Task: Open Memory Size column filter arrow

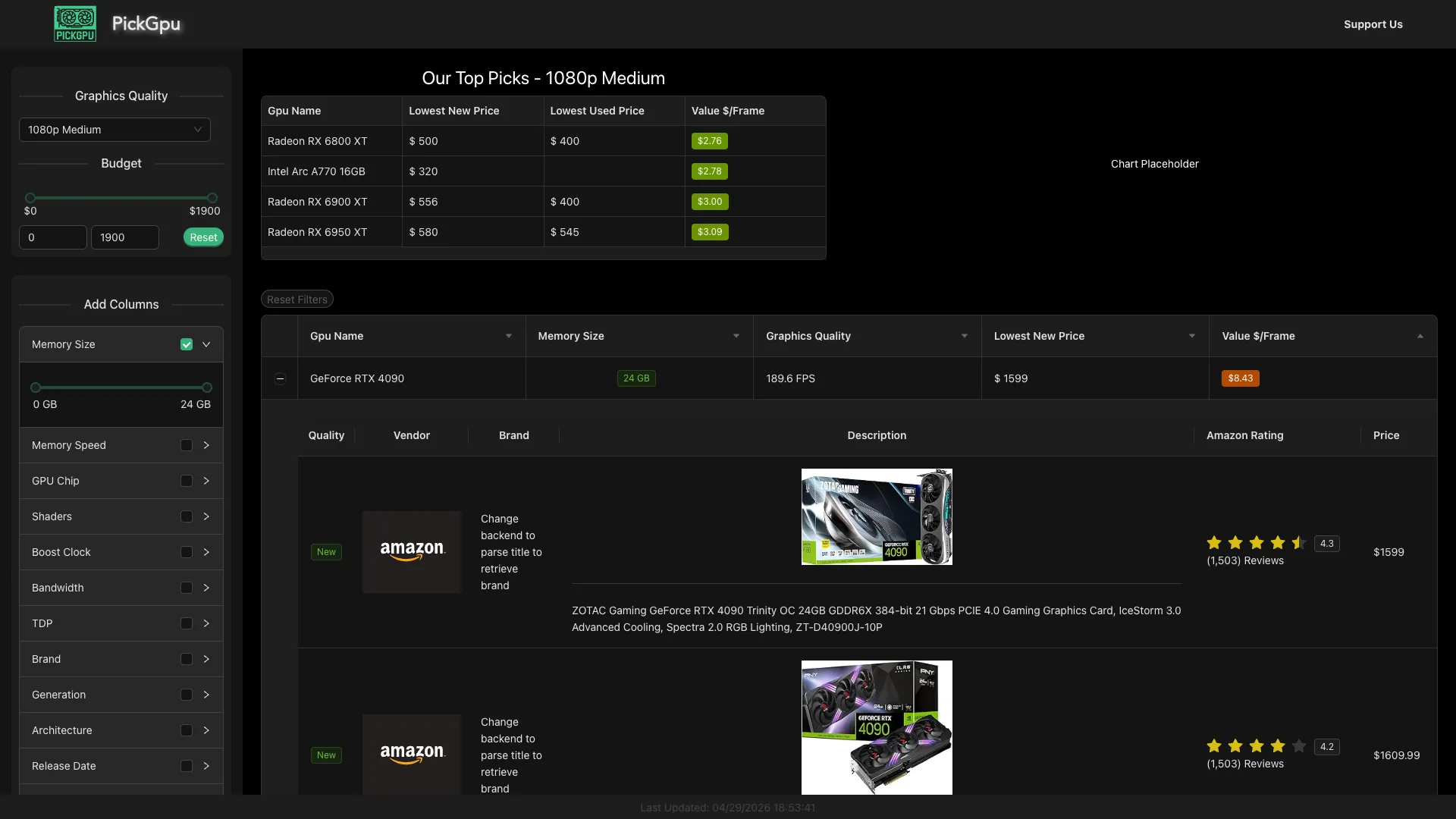Action: [x=736, y=336]
